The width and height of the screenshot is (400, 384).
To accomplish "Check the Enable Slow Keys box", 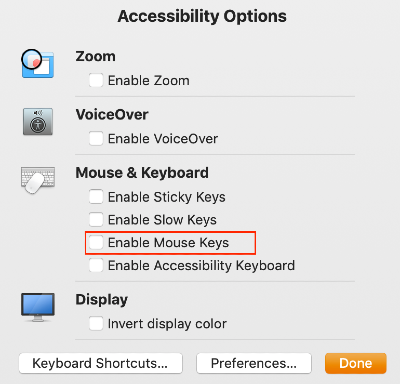I will point(96,219).
